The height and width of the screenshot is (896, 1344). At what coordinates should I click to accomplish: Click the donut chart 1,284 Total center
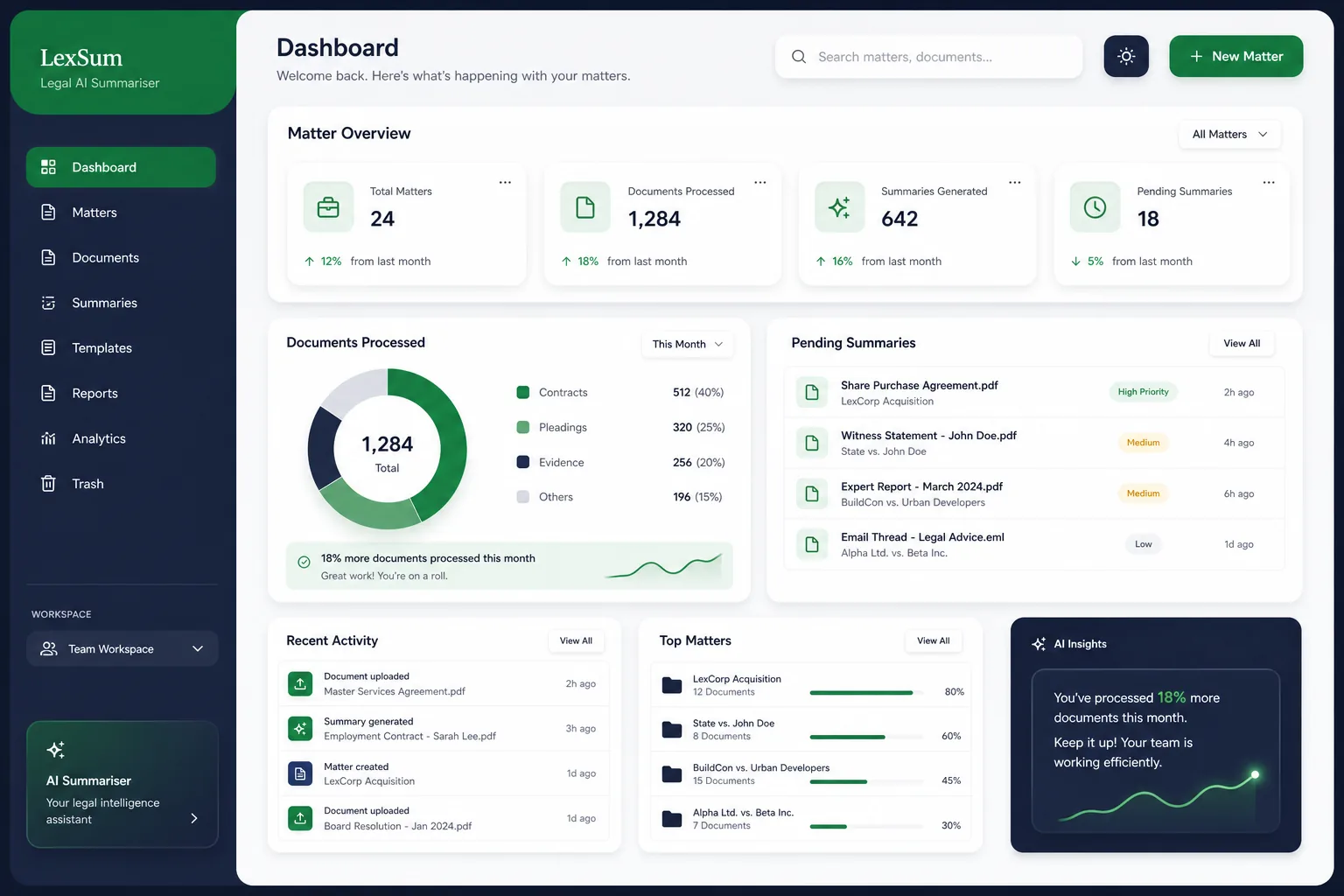pyautogui.click(x=387, y=453)
